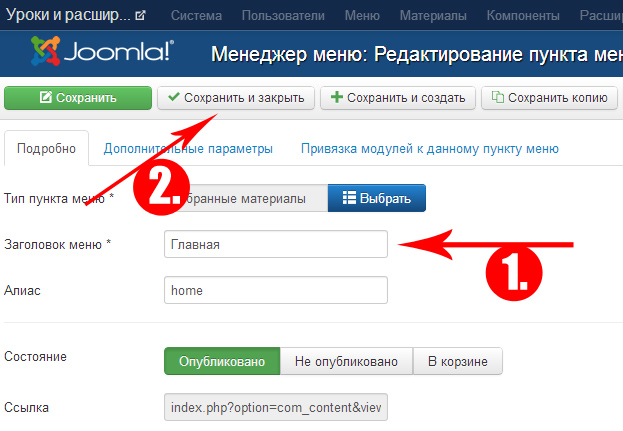Image resolution: width=623 pixels, height=431 pixels.
Task: Expand the Меню dropdown in top bar
Action: [x=361, y=16]
